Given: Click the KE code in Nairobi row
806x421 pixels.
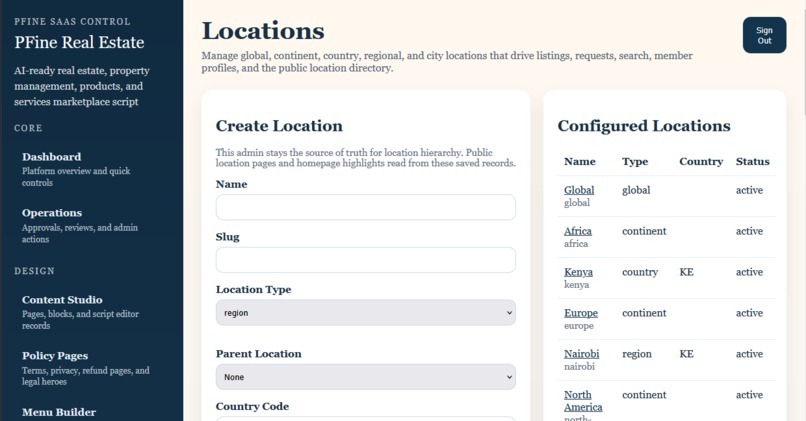Looking at the screenshot, I should (686, 354).
